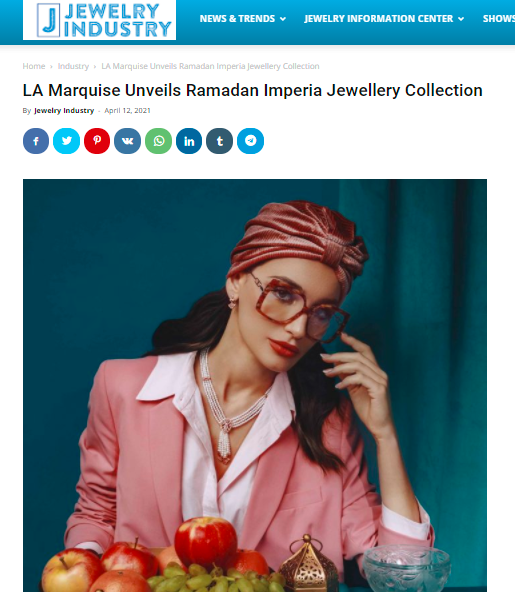
Task: Pin article to Pinterest
Action: click(97, 141)
